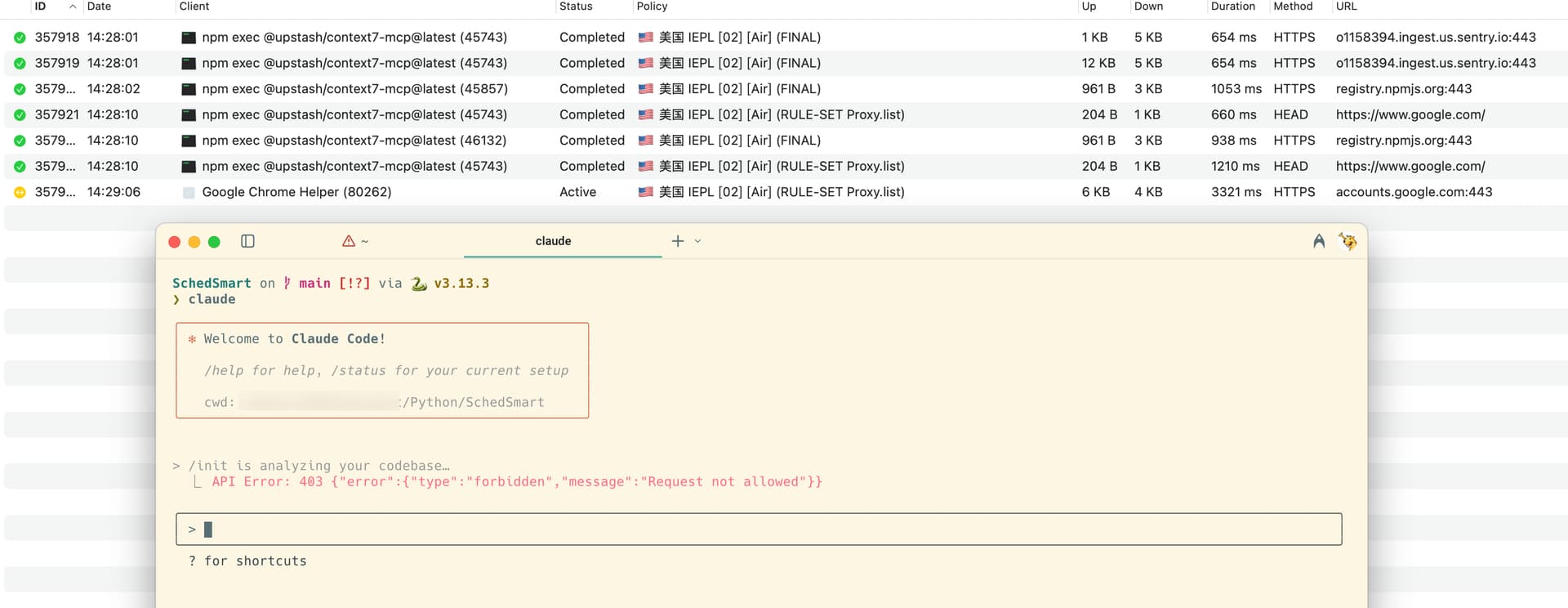Click green status dot of request 357921

coord(20,114)
